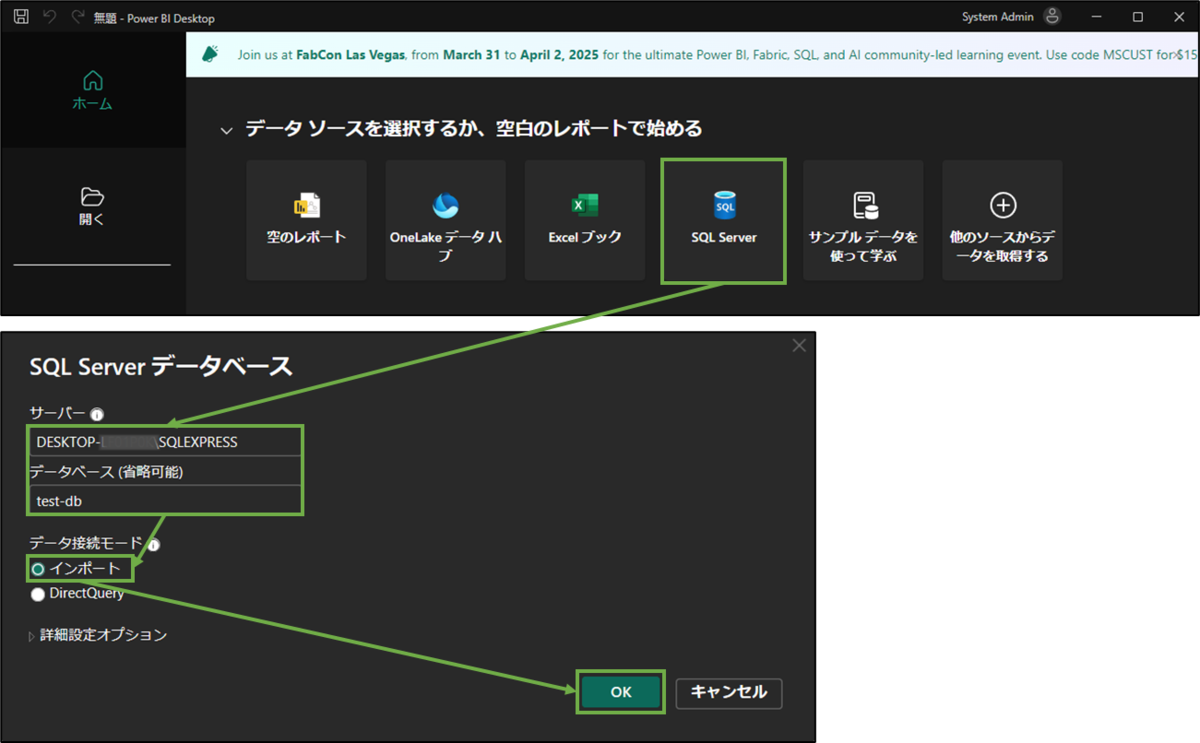The height and width of the screenshot is (743, 1200).
Task: Click the Undo arrow in title bar
Action: click(x=49, y=18)
